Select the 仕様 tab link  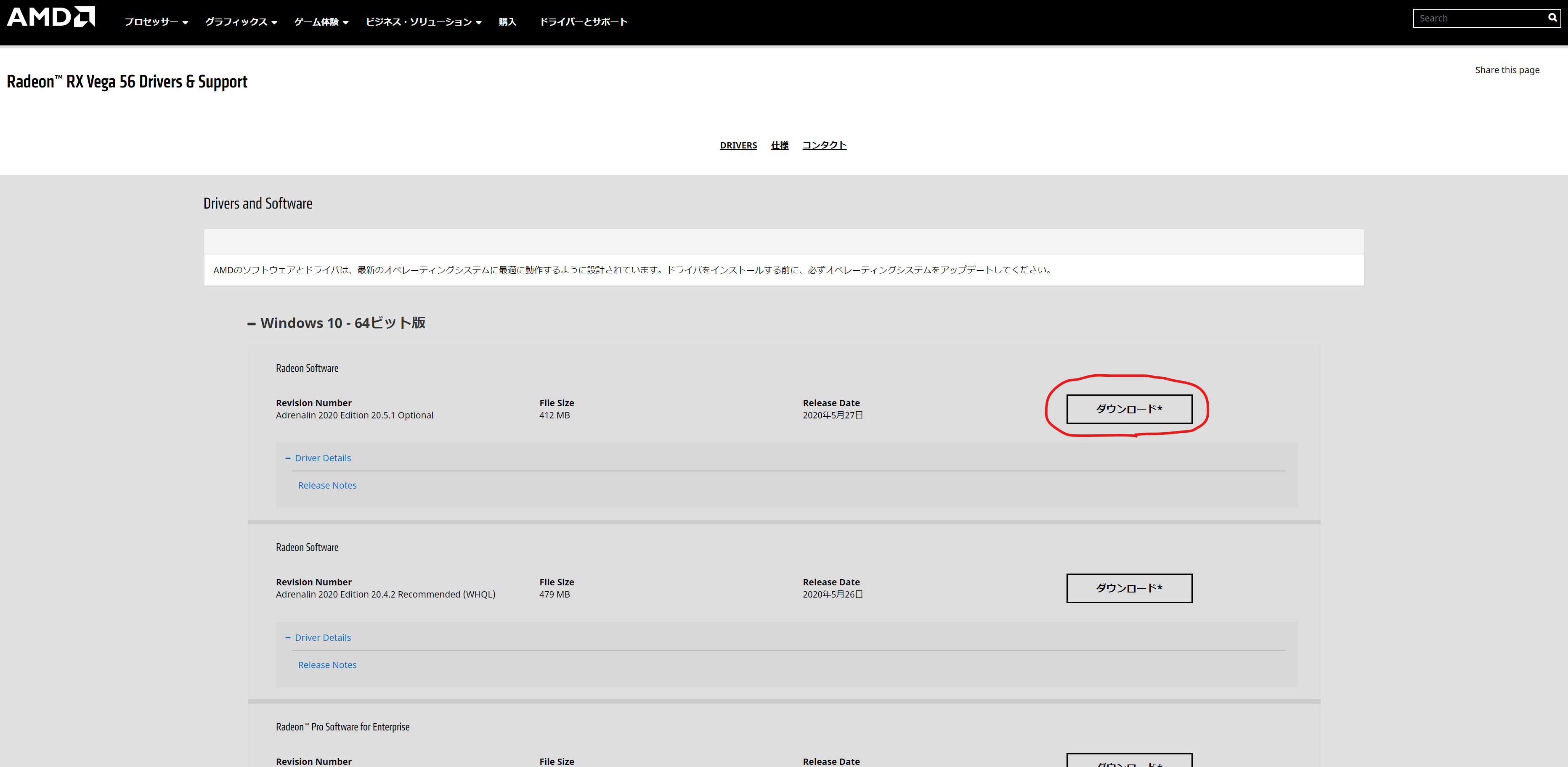(780, 145)
